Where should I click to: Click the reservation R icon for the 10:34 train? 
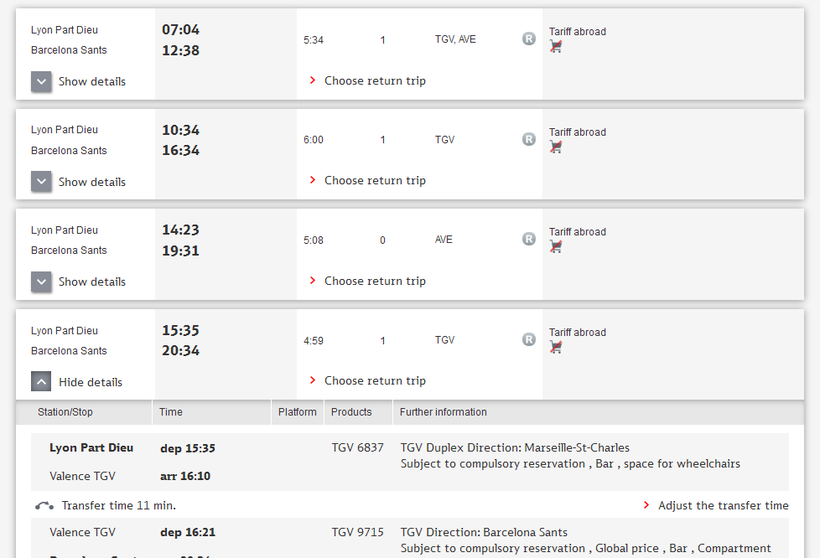pos(529,139)
